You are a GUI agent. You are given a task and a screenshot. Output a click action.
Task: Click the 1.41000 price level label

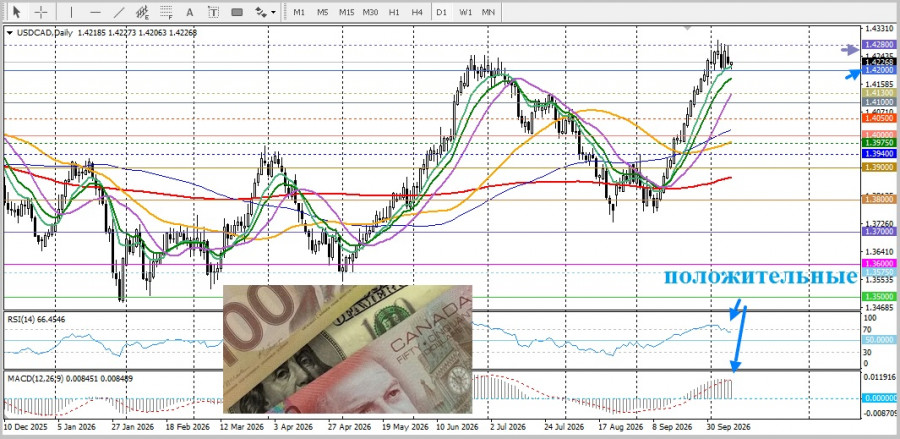point(879,101)
